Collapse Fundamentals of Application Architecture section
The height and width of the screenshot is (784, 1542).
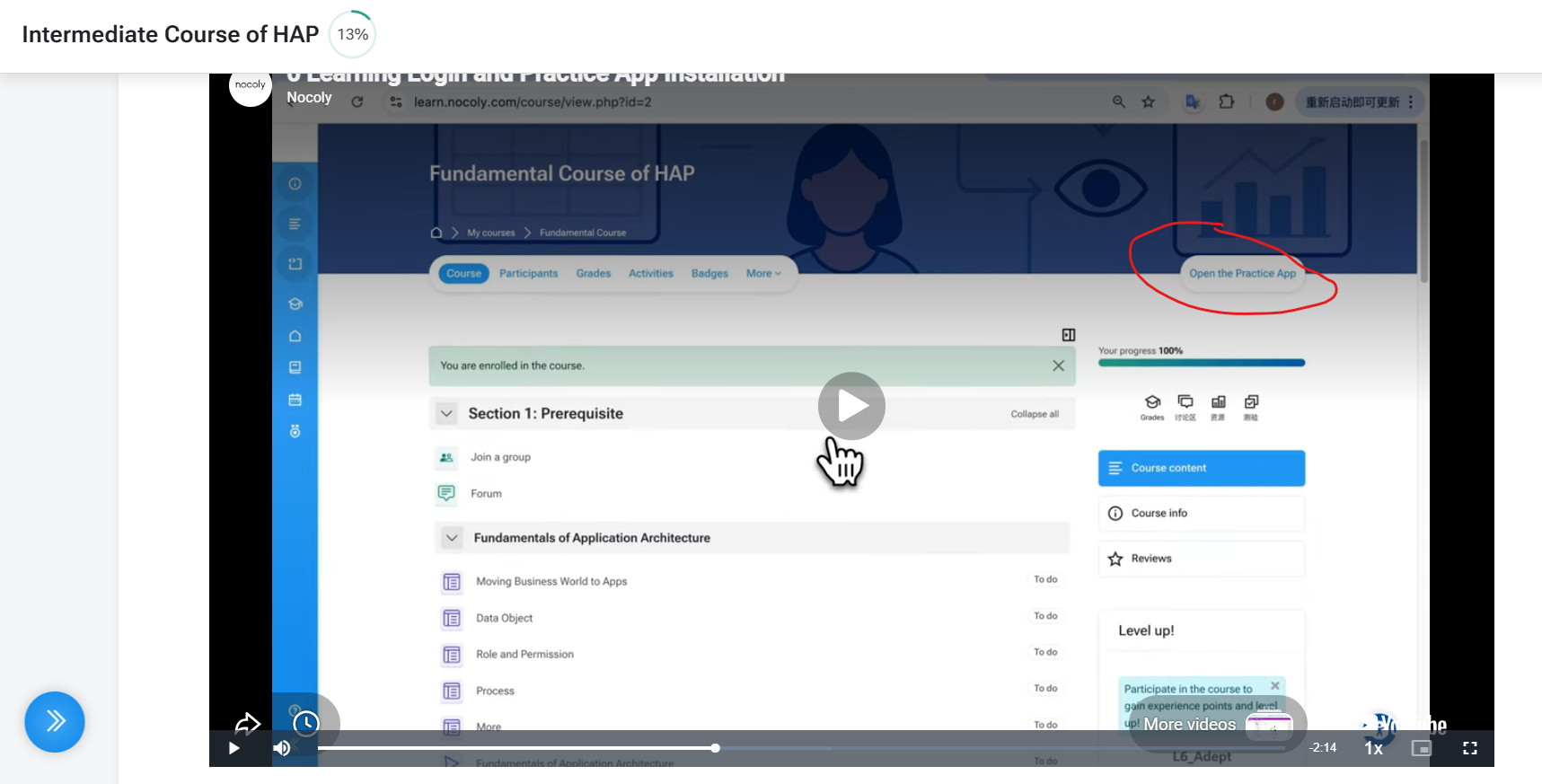[x=452, y=538]
